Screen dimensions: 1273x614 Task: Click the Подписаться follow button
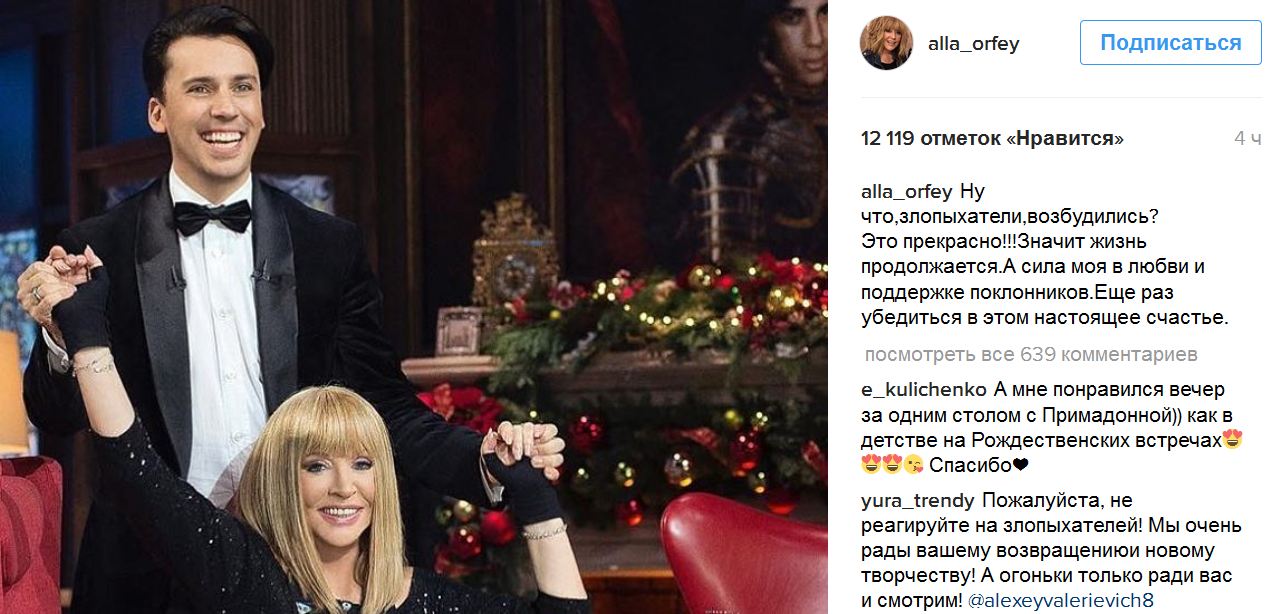pyautogui.click(x=1170, y=43)
